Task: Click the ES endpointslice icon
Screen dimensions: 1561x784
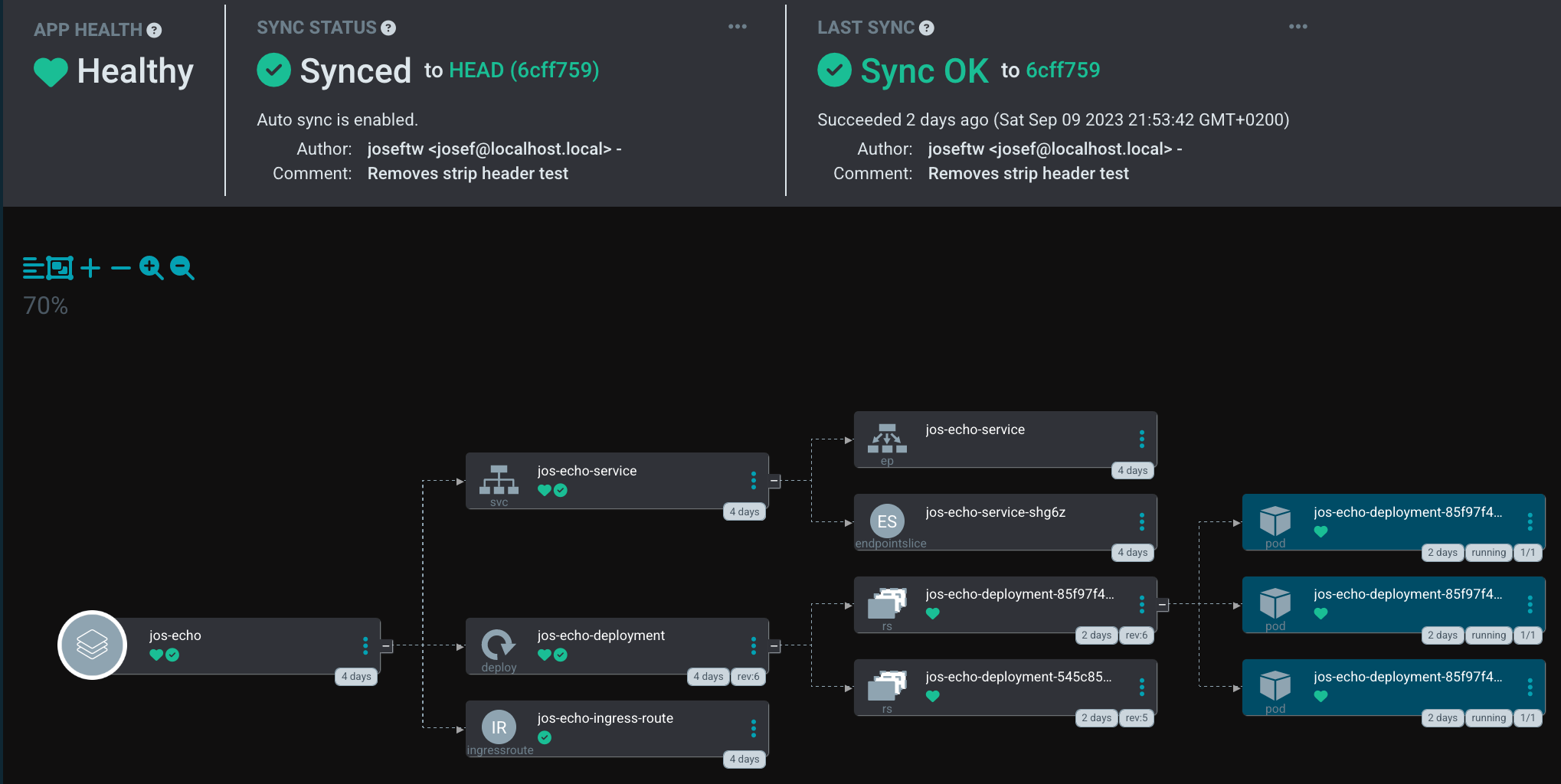Action: [x=887, y=521]
